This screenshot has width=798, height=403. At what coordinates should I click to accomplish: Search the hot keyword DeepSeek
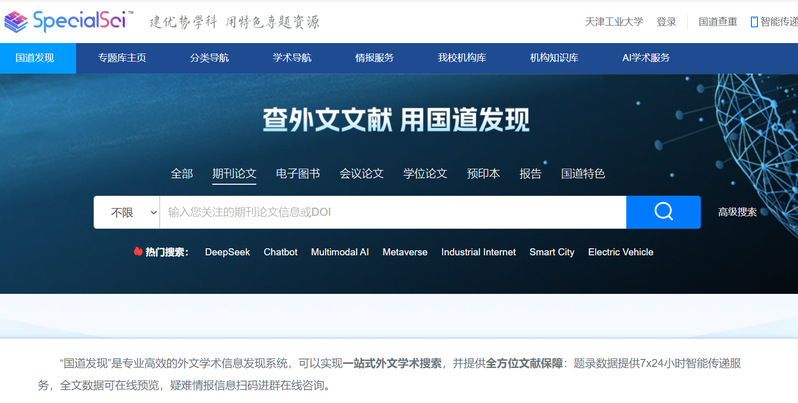(x=227, y=252)
